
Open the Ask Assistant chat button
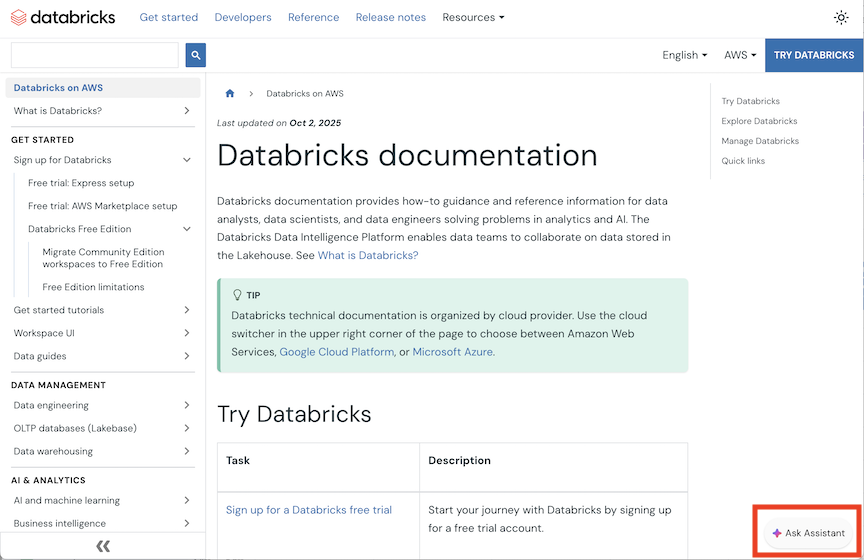pos(807,533)
